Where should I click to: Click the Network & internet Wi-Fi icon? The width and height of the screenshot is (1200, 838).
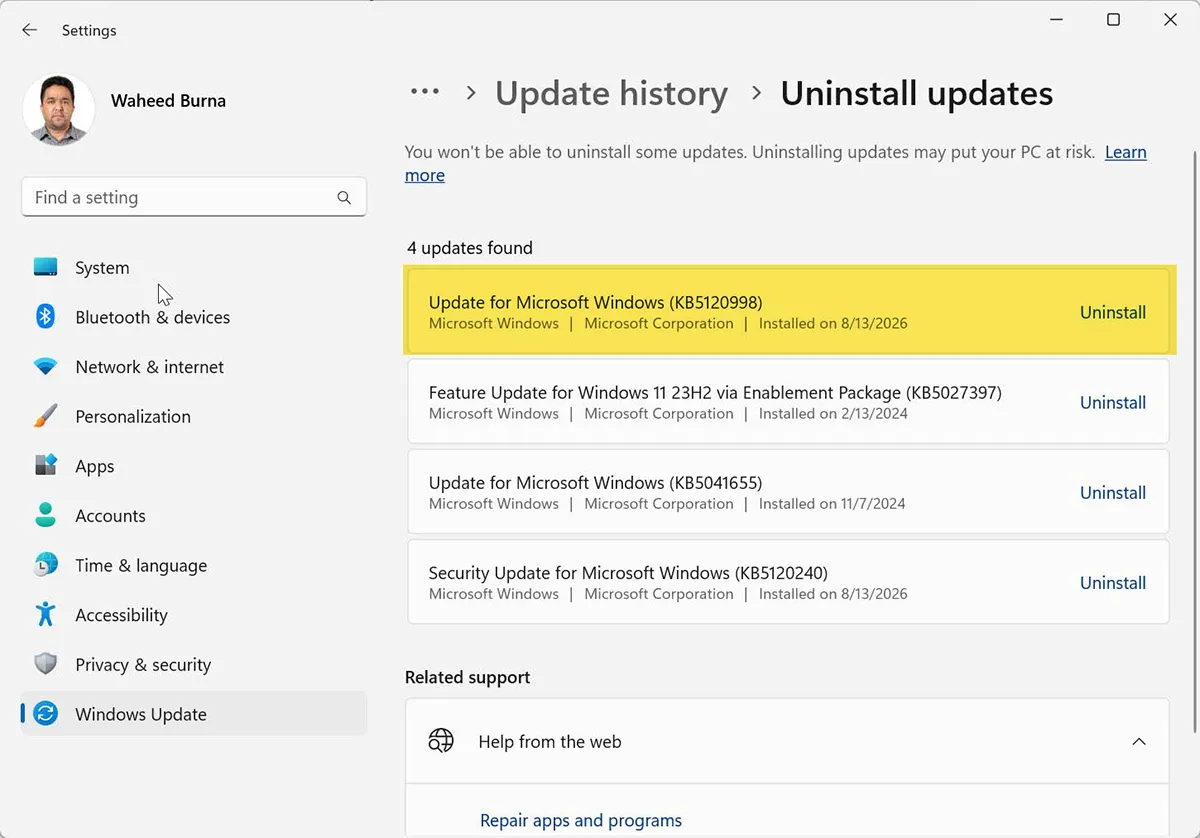point(45,367)
